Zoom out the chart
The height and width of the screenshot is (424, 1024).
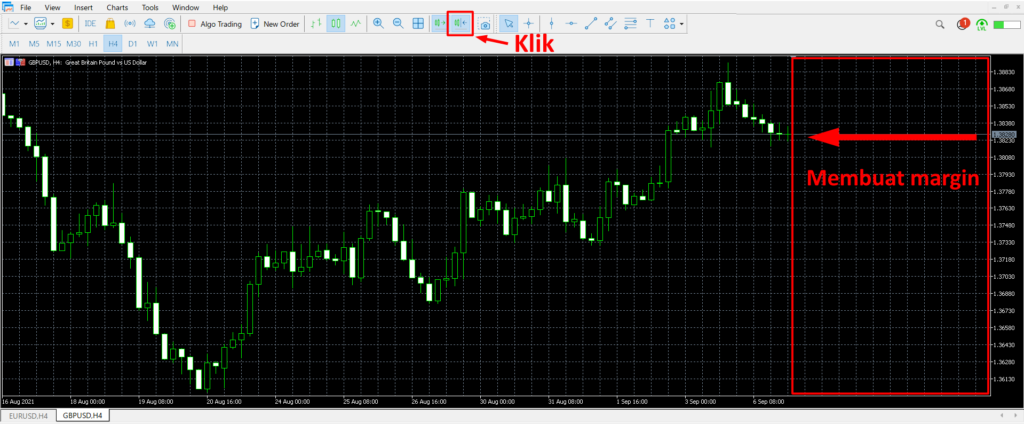(398, 24)
